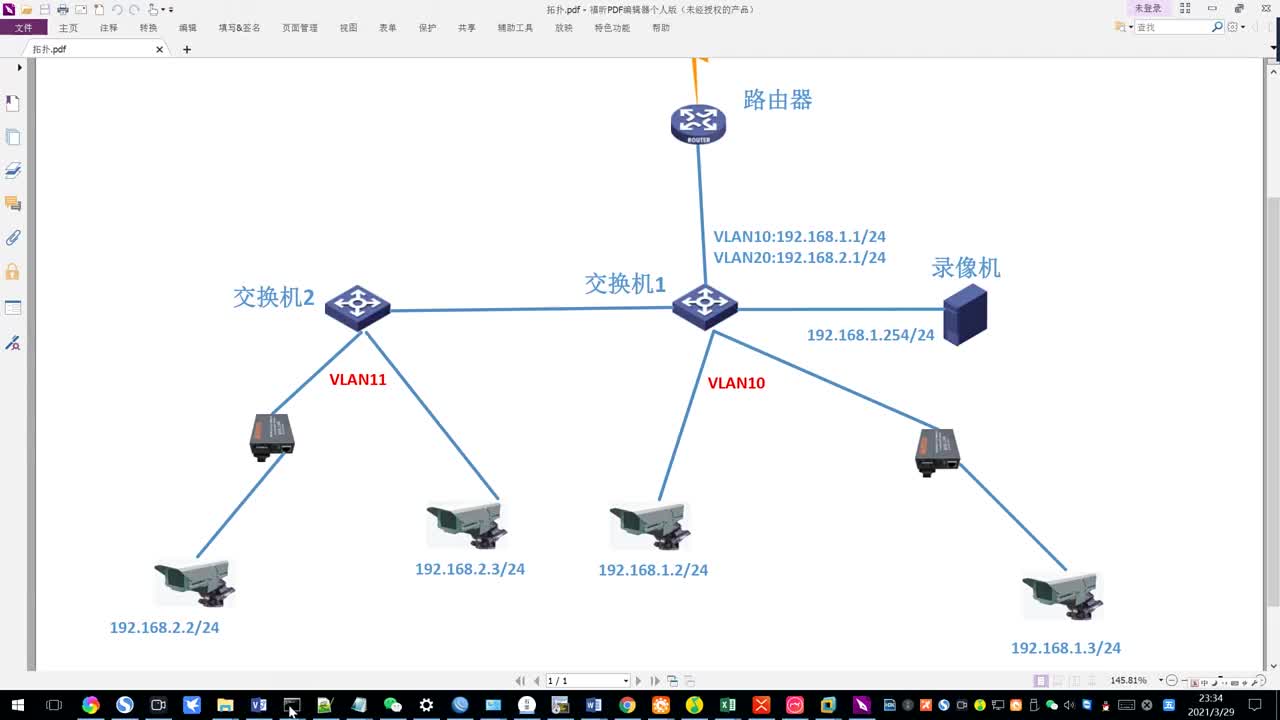Click the Redo arrow icon

134,10
